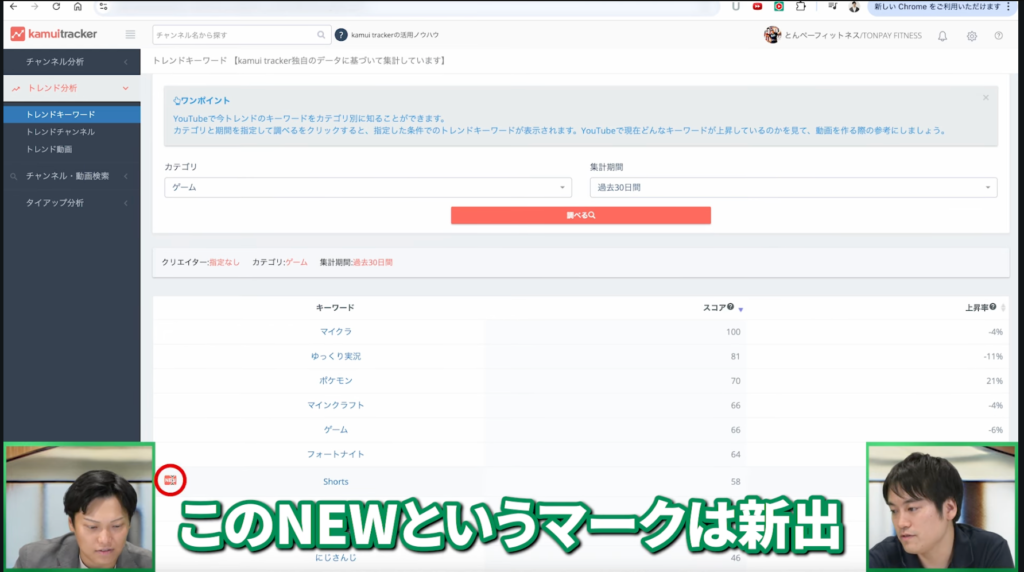Click score value 81 for ゆっくり実況
This screenshot has height=572, width=1024.
pos(735,357)
